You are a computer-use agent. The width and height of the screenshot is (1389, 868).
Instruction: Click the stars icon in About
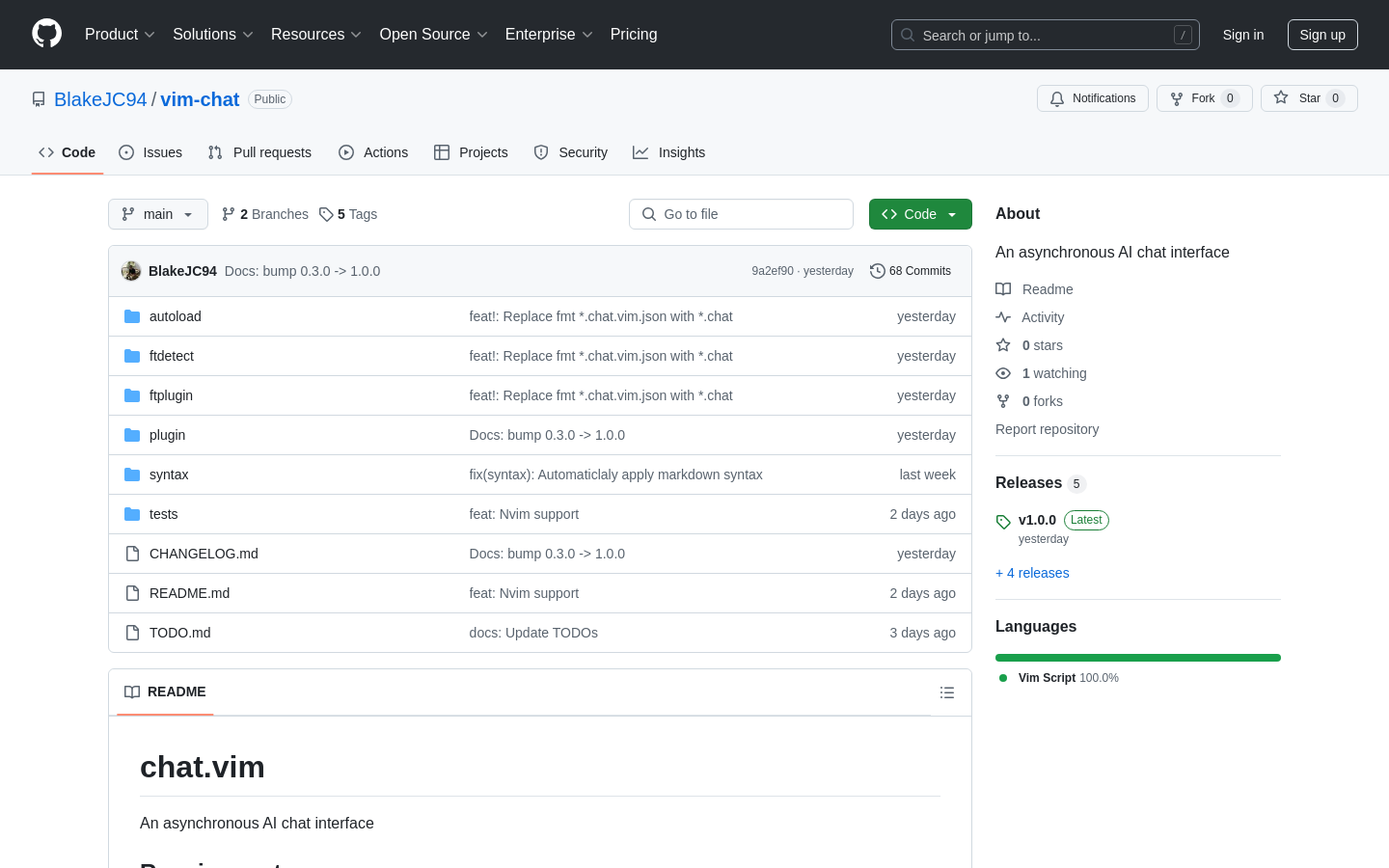(1003, 345)
